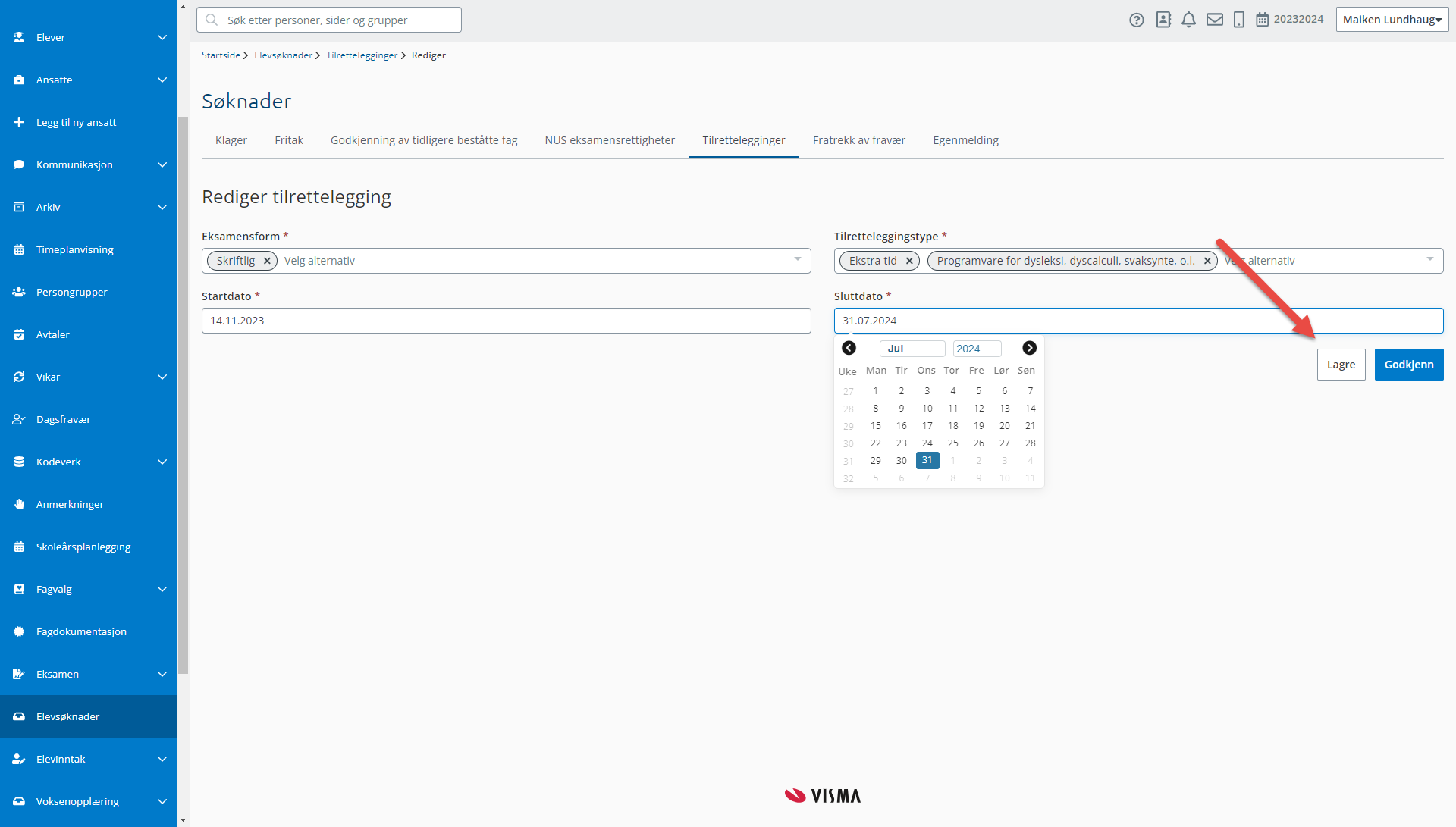Switch to the Klager tab
This screenshot has height=827, width=1456.
click(231, 140)
